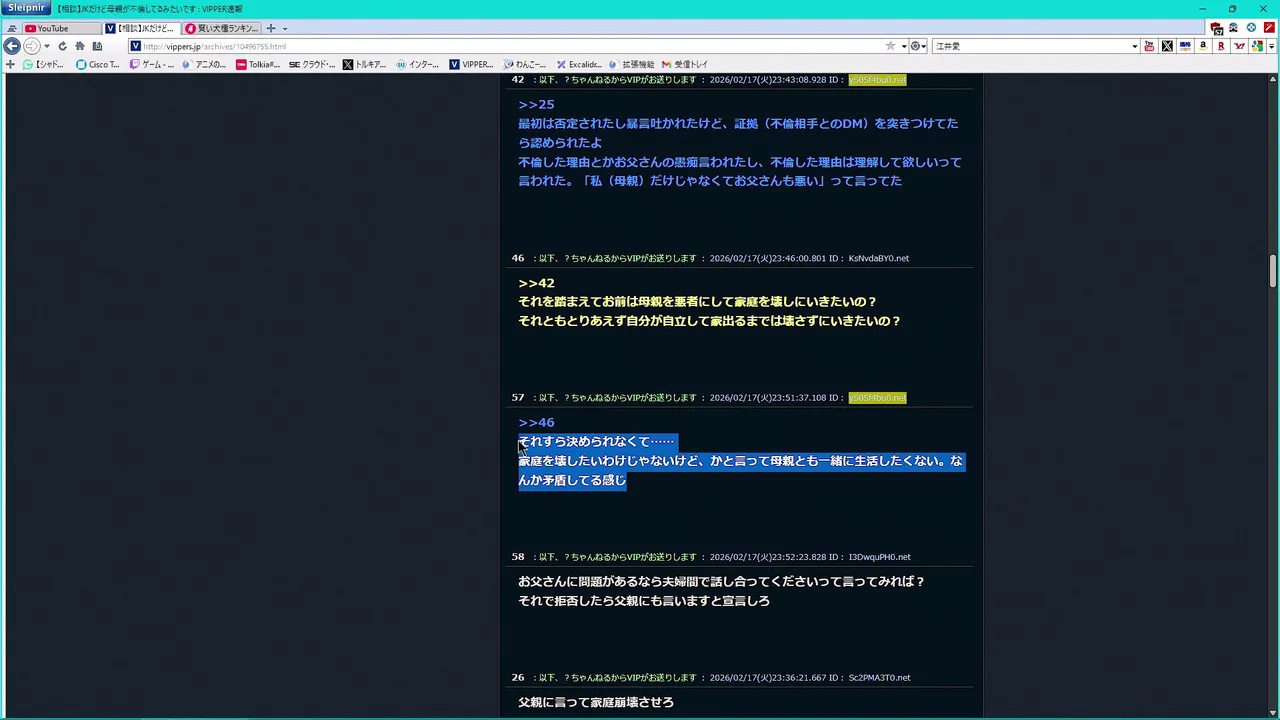Screen dimensions: 1280x720
Task: Open the extension icon with 57 badge
Action: (1216, 29)
